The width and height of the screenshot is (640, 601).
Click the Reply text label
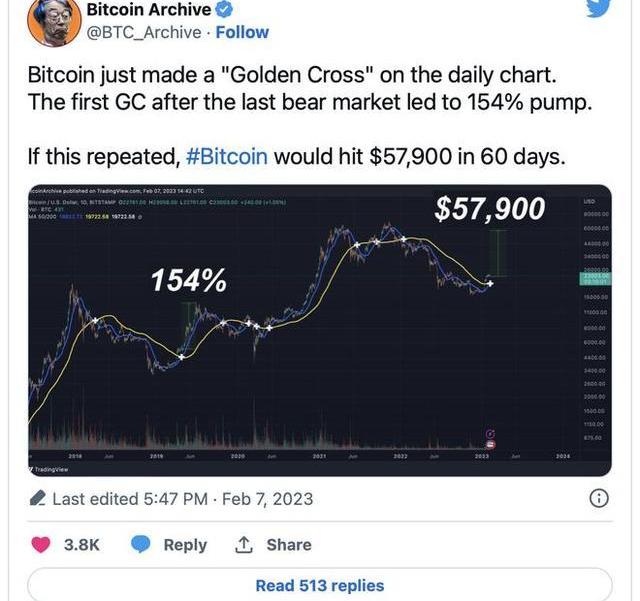(x=185, y=545)
